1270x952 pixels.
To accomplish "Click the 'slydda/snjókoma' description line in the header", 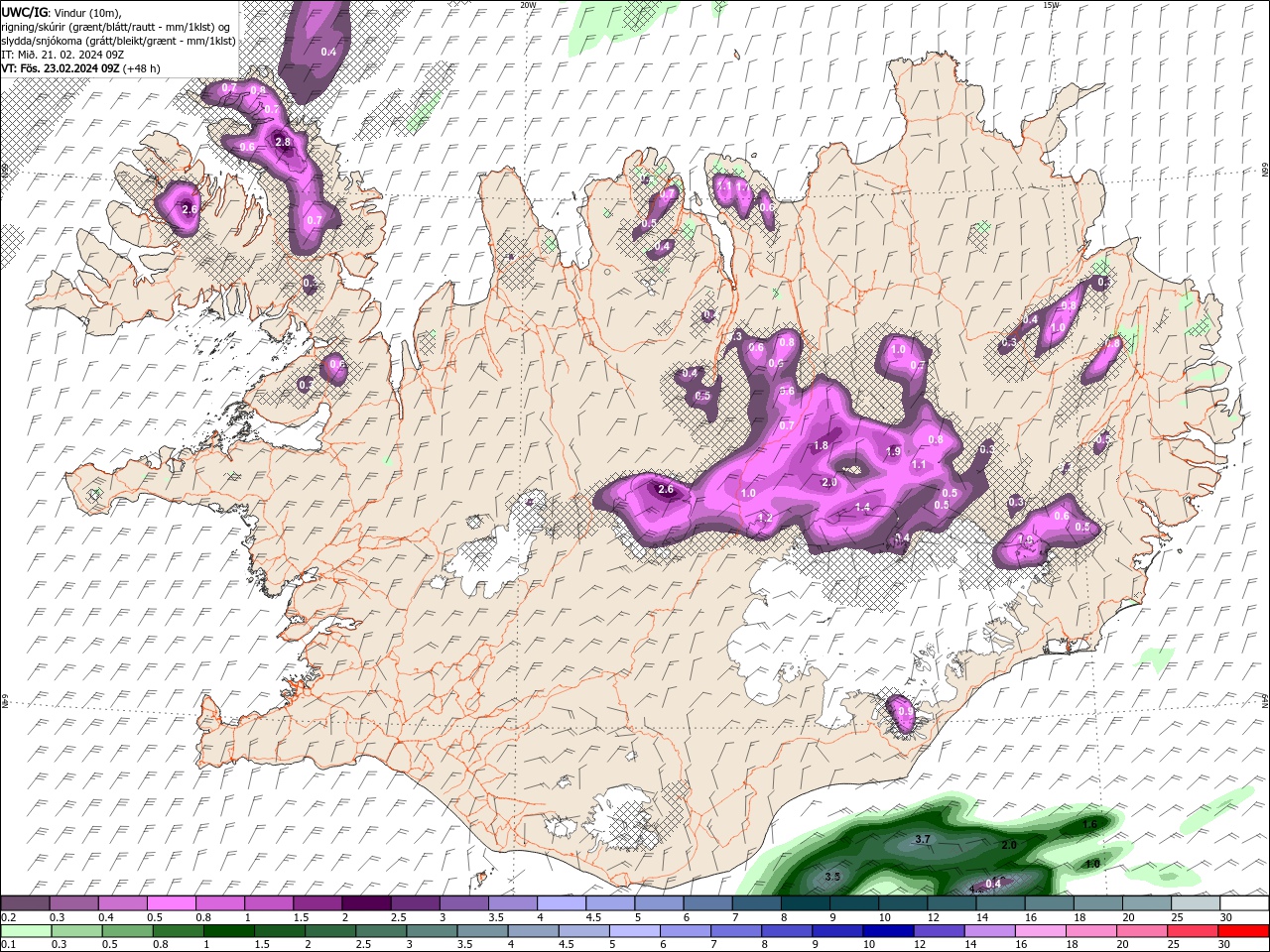I will [x=118, y=40].
